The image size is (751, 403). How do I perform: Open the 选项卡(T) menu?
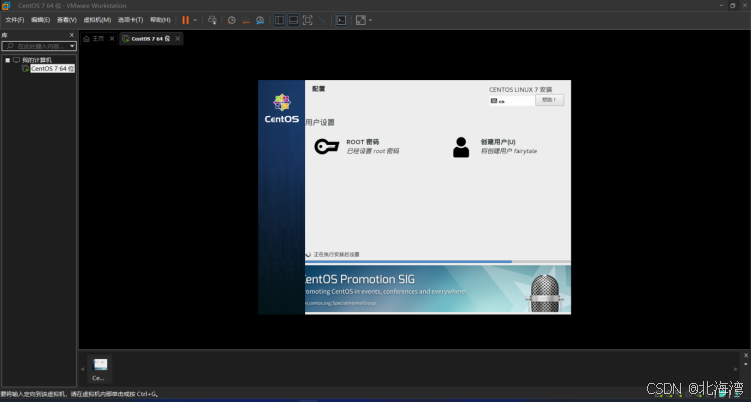[x=130, y=20]
